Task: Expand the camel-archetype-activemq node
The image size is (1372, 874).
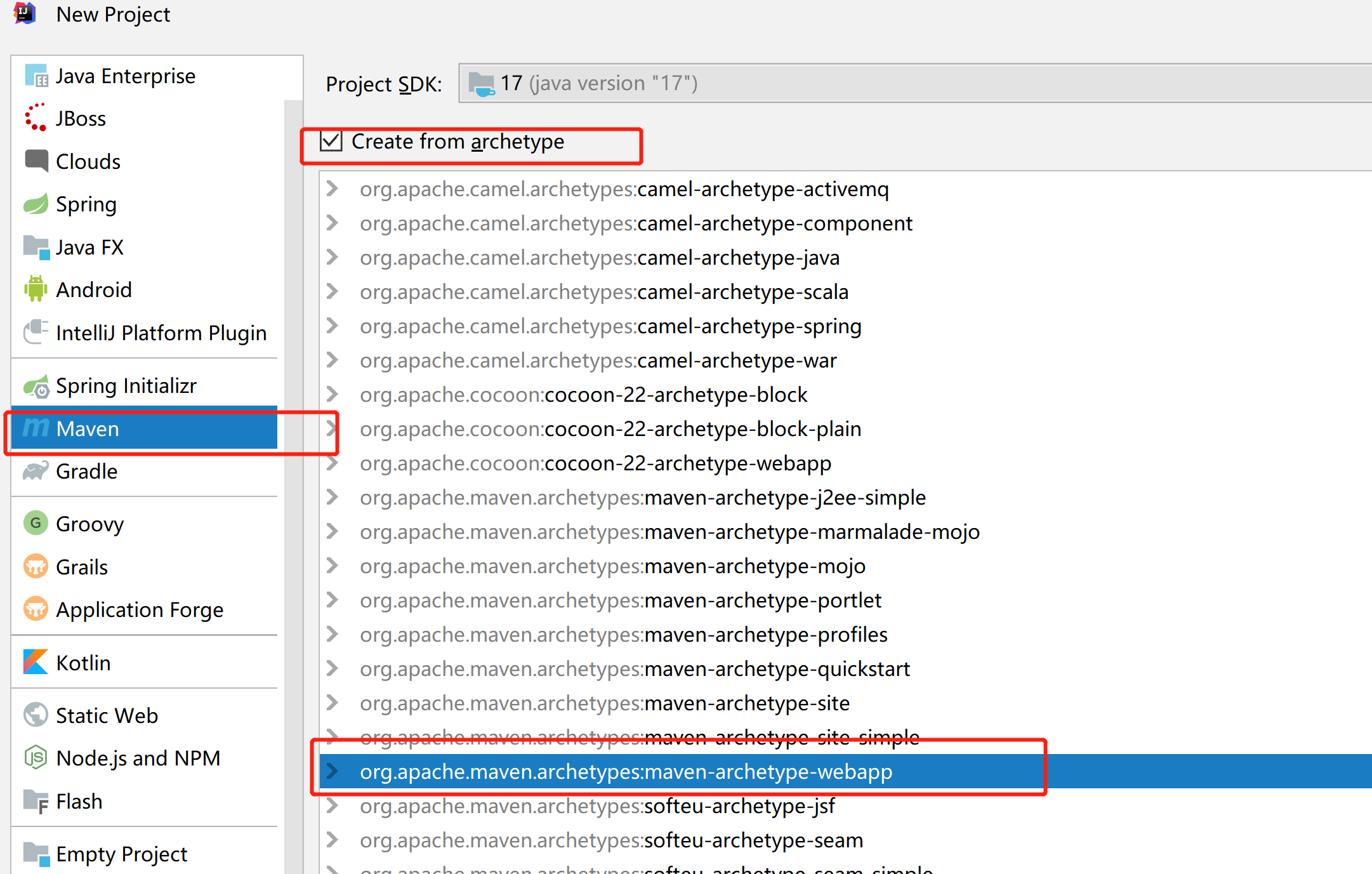Action: point(332,189)
